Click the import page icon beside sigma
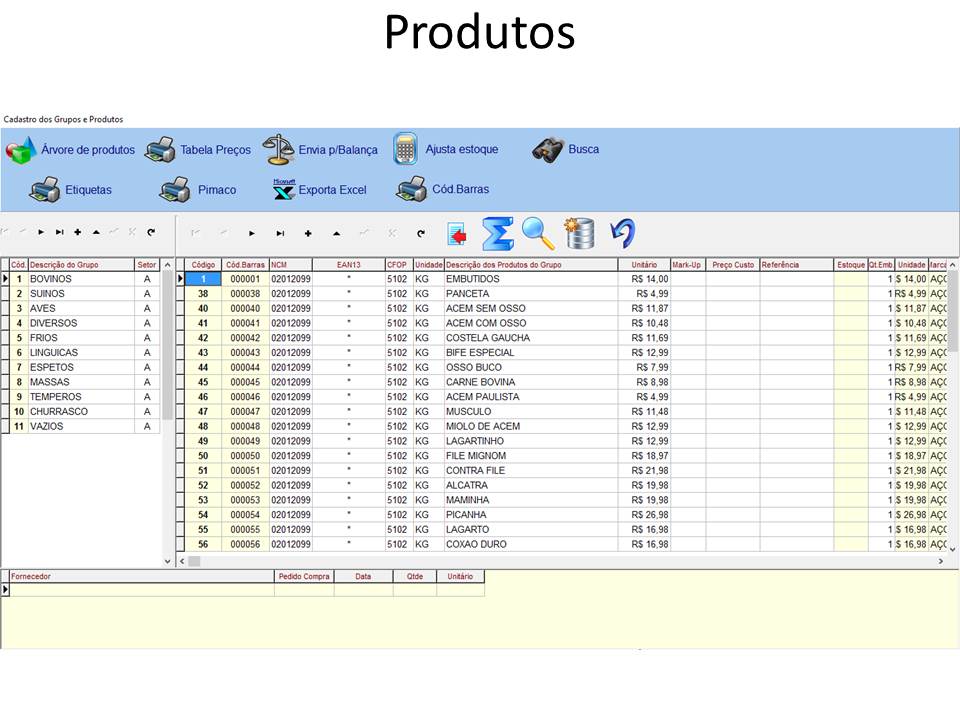This screenshot has height=720, width=960. [x=457, y=233]
